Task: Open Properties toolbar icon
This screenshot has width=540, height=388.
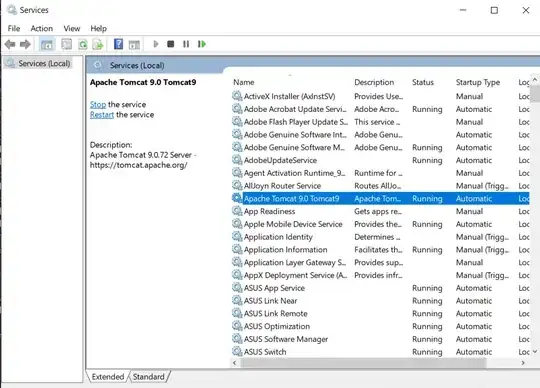Action: (x=66, y=44)
